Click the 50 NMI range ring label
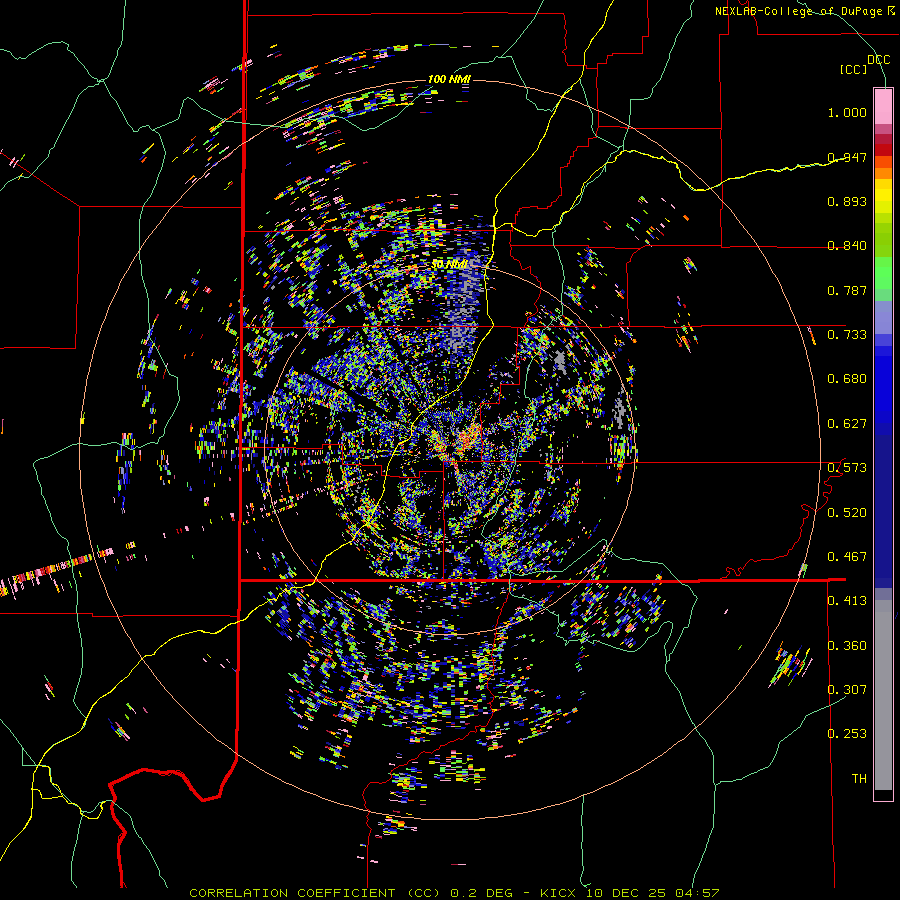Screen dimensions: 900x900 449,265
